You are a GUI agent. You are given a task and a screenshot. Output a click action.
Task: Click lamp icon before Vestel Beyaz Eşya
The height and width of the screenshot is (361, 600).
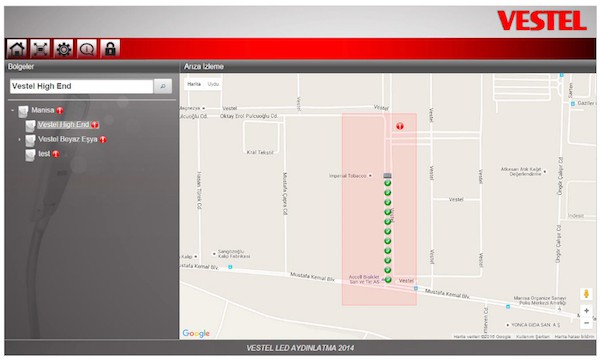point(31,140)
